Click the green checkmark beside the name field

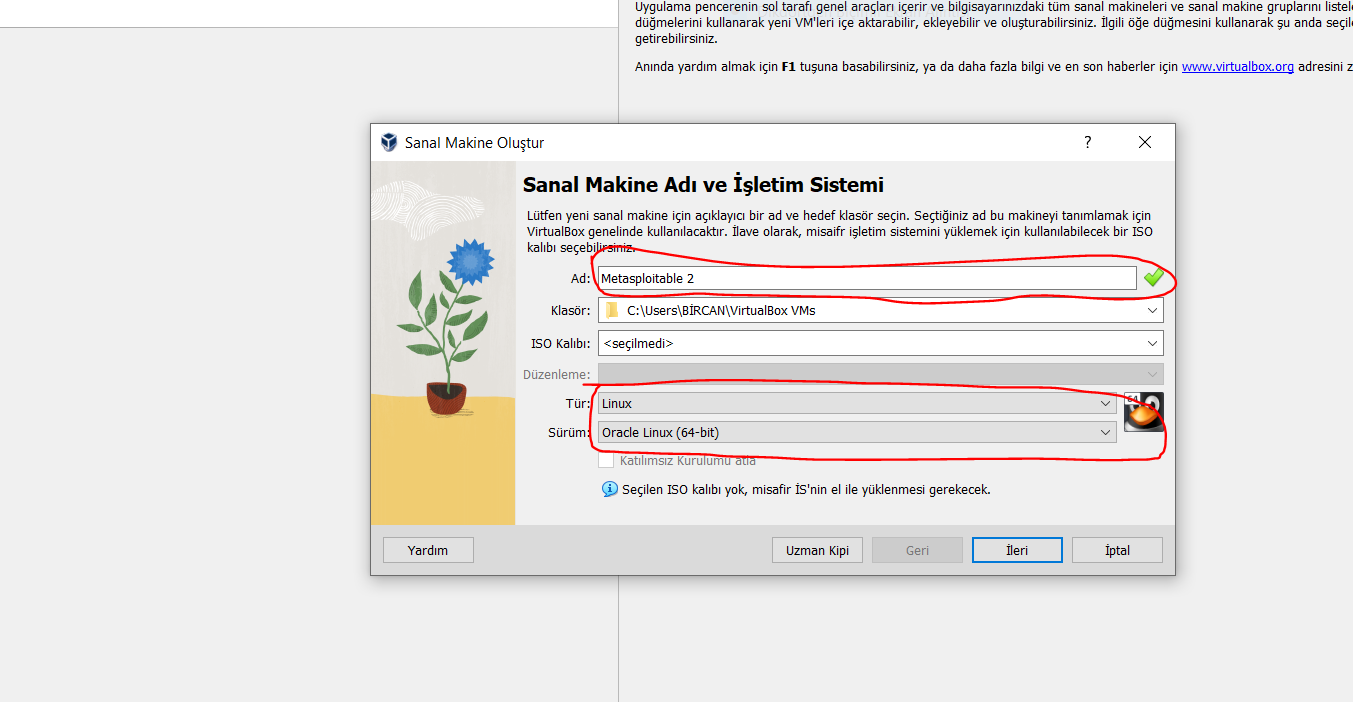coord(1153,278)
